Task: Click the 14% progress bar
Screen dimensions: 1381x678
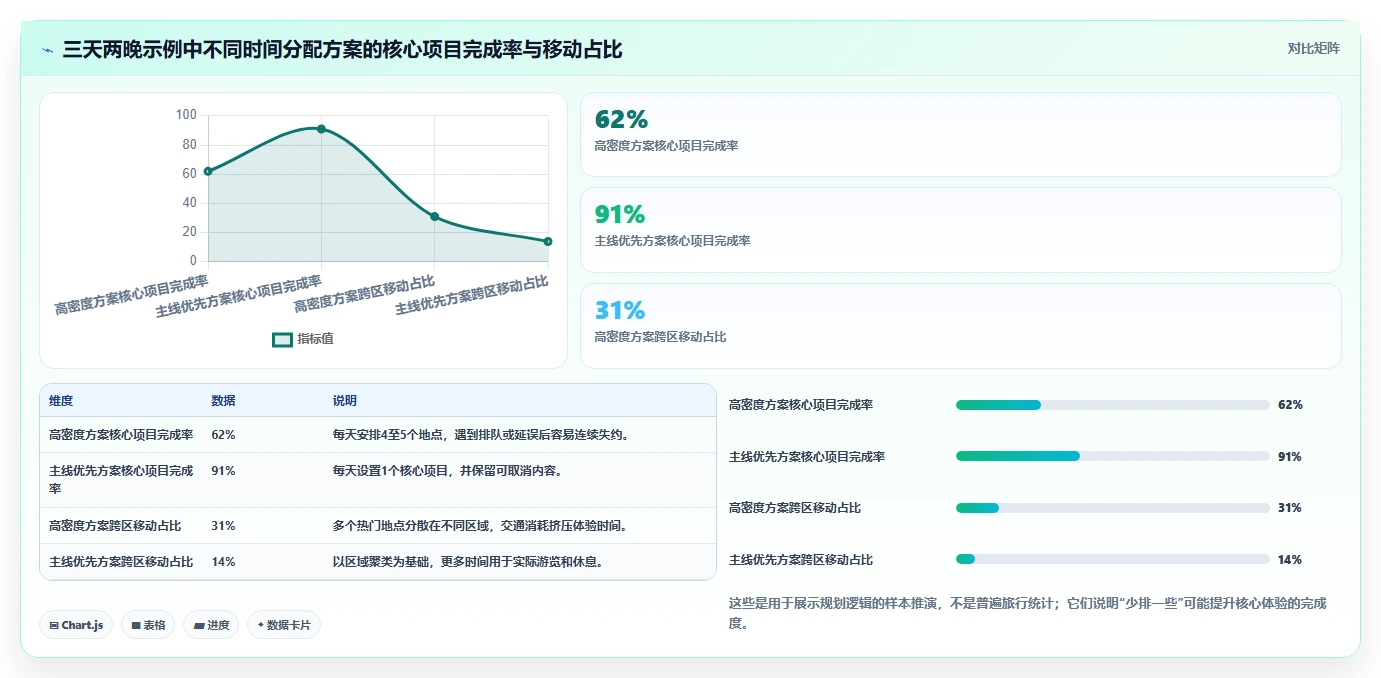Action: [1113, 559]
